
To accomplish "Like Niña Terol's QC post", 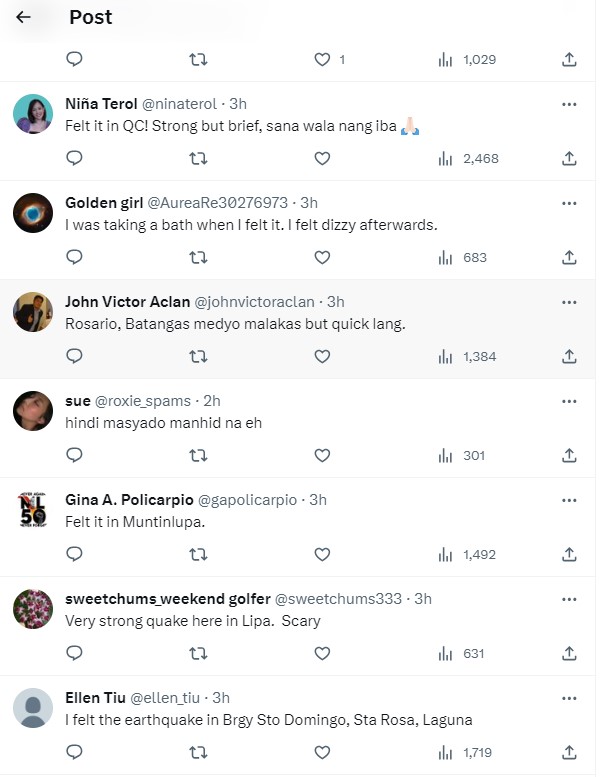I will point(322,158).
